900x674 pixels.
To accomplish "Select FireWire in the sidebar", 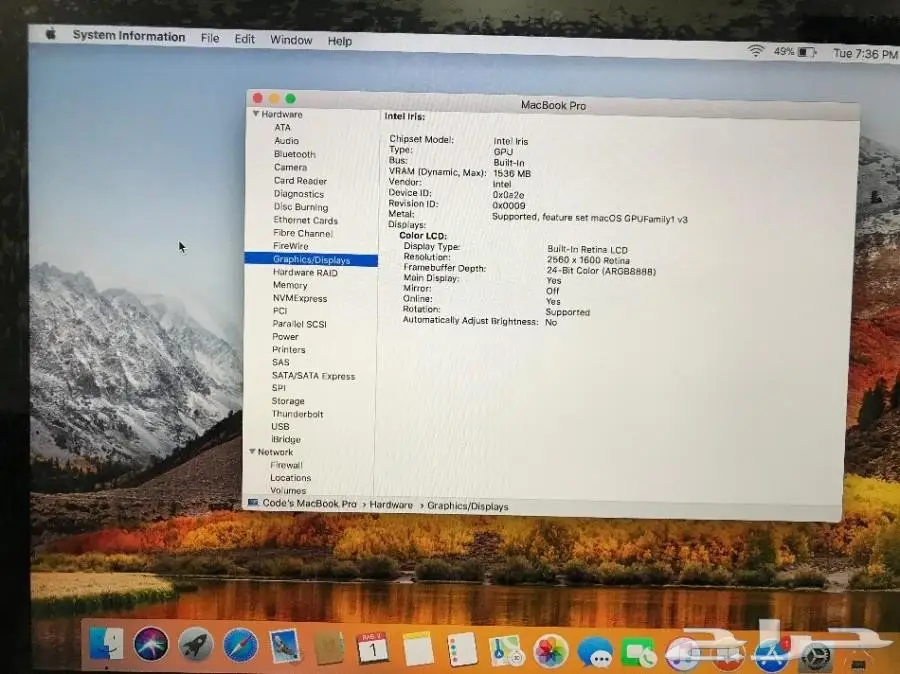I will [290, 246].
